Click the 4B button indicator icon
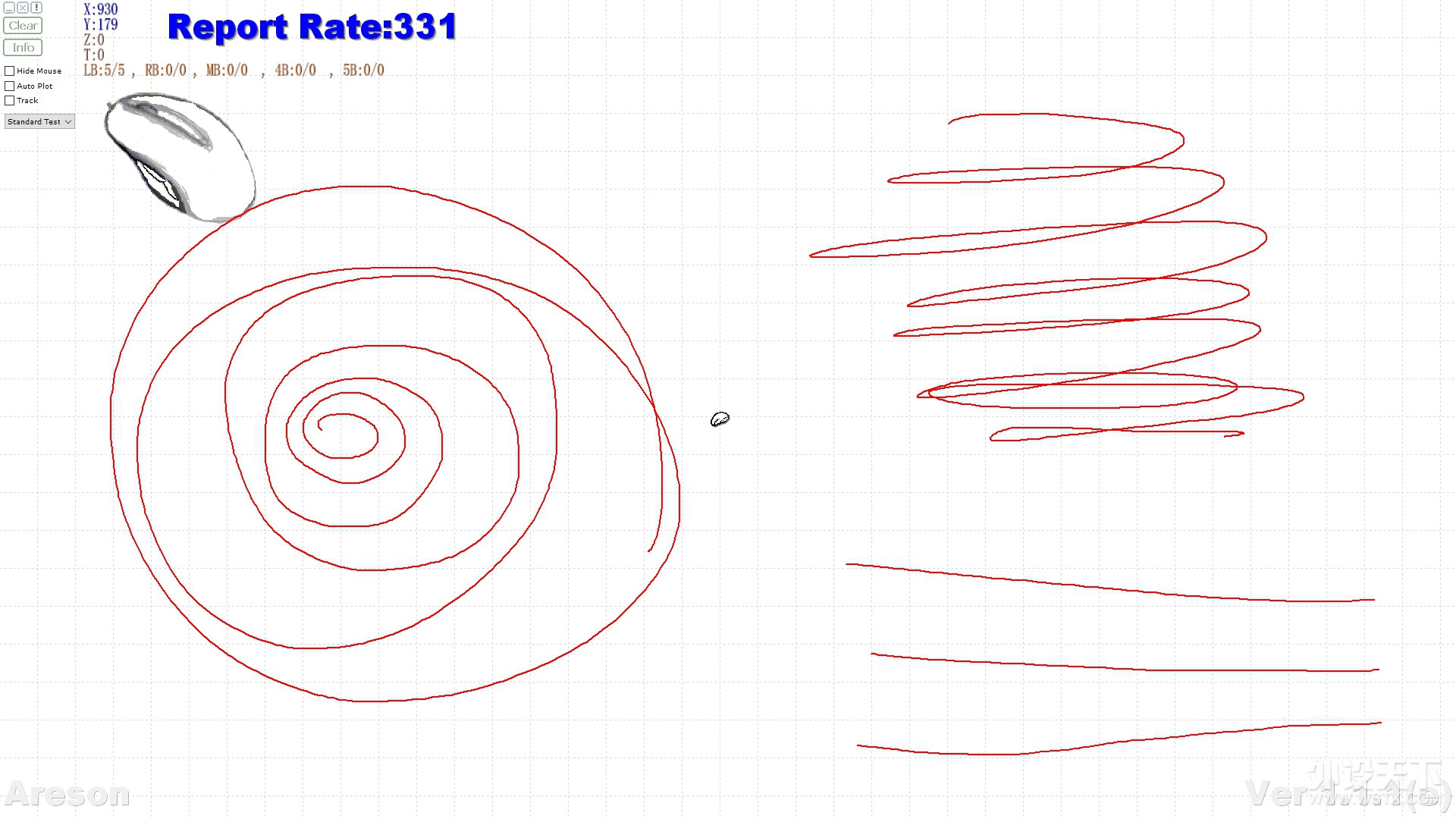 [x=294, y=70]
